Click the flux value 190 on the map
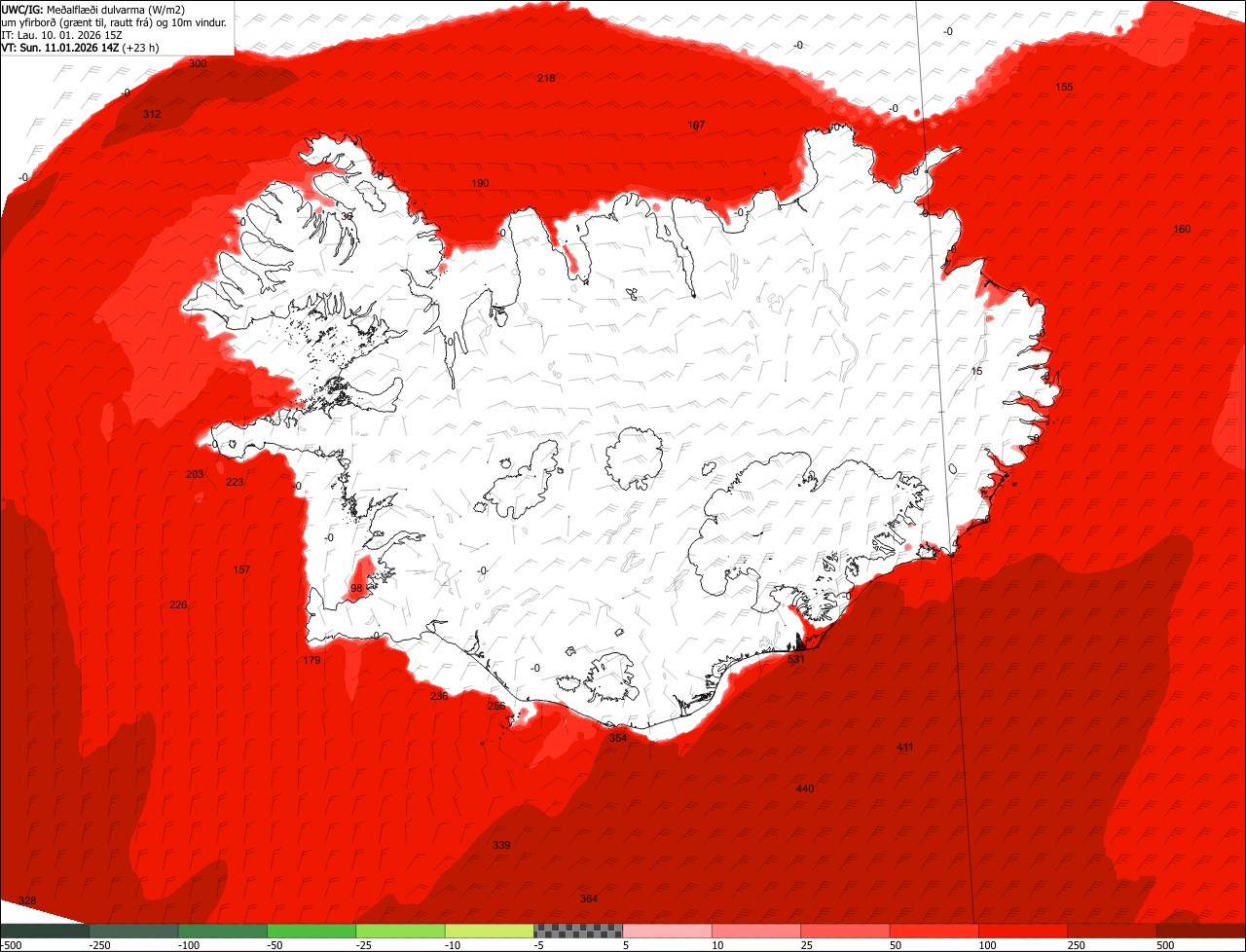1246x952 pixels. (x=480, y=183)
